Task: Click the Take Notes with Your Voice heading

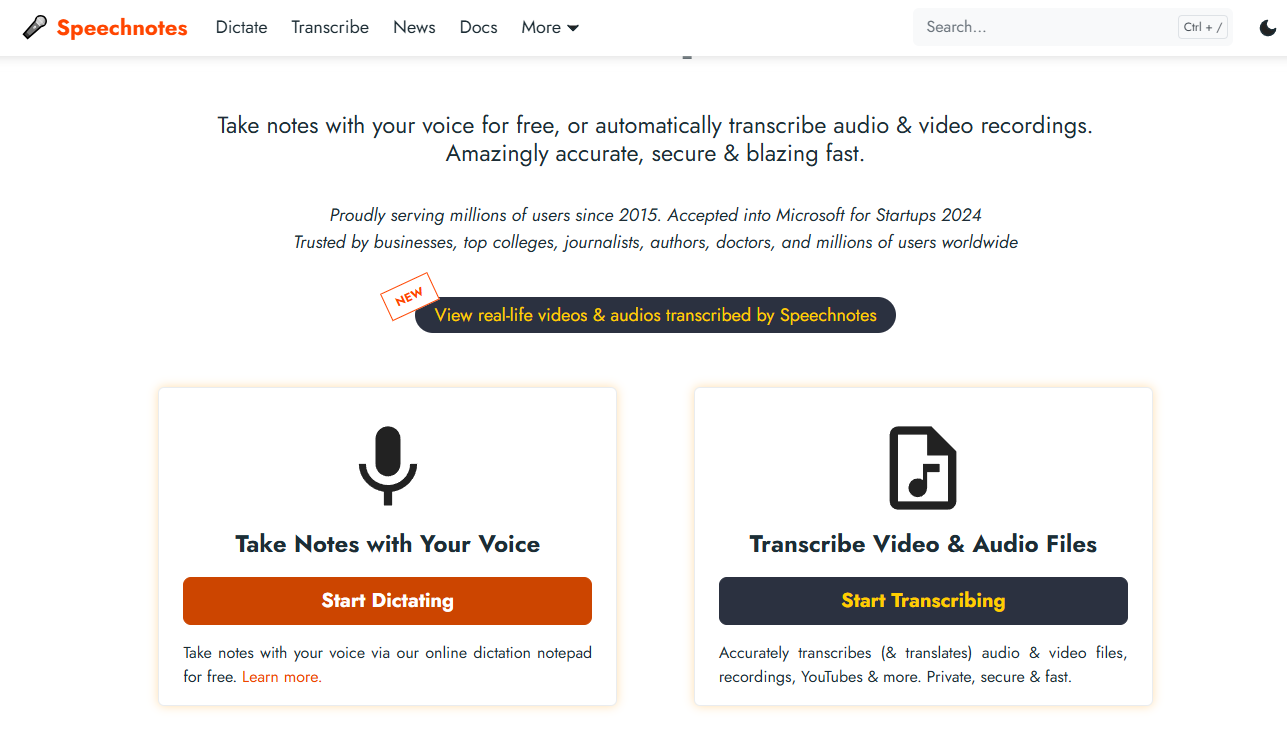Action: (387, 544)
